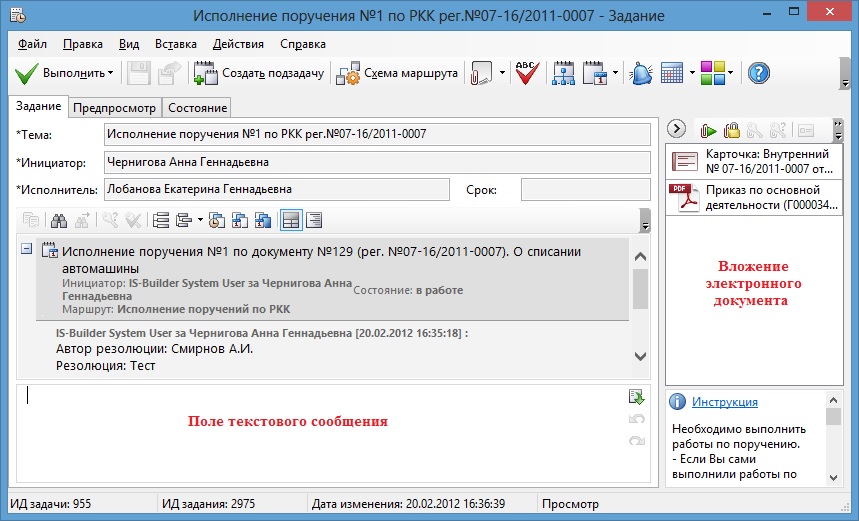This screenshot has width=859, height=521.
Task: Open the help question mark icon
Action: tap(759, 73)
